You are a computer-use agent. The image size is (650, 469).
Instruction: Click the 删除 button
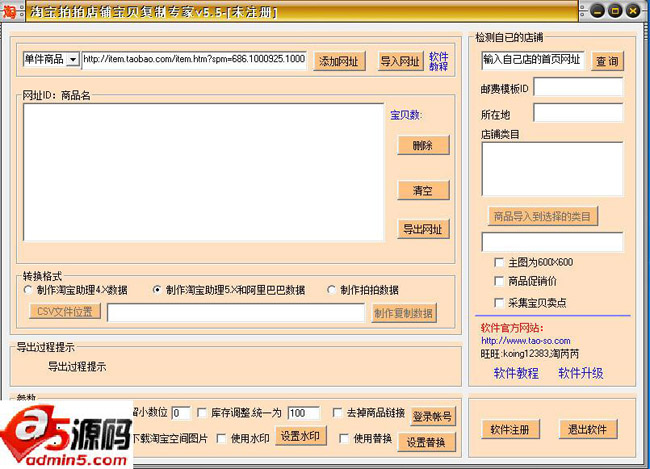point(423,145)
